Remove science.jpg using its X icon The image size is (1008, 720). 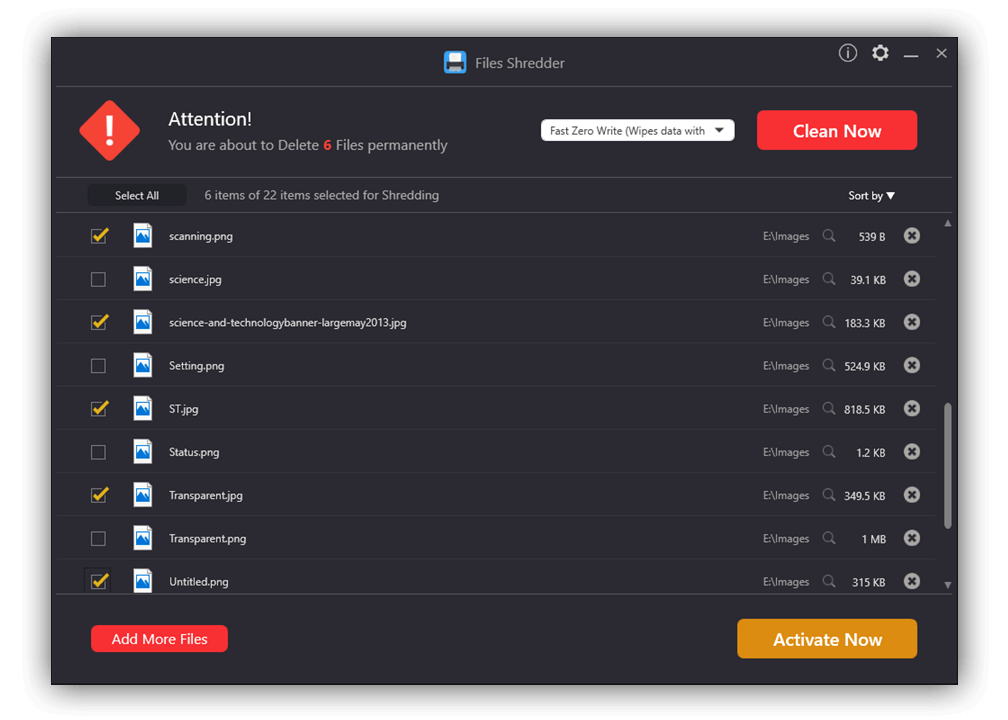click(912, 279)
